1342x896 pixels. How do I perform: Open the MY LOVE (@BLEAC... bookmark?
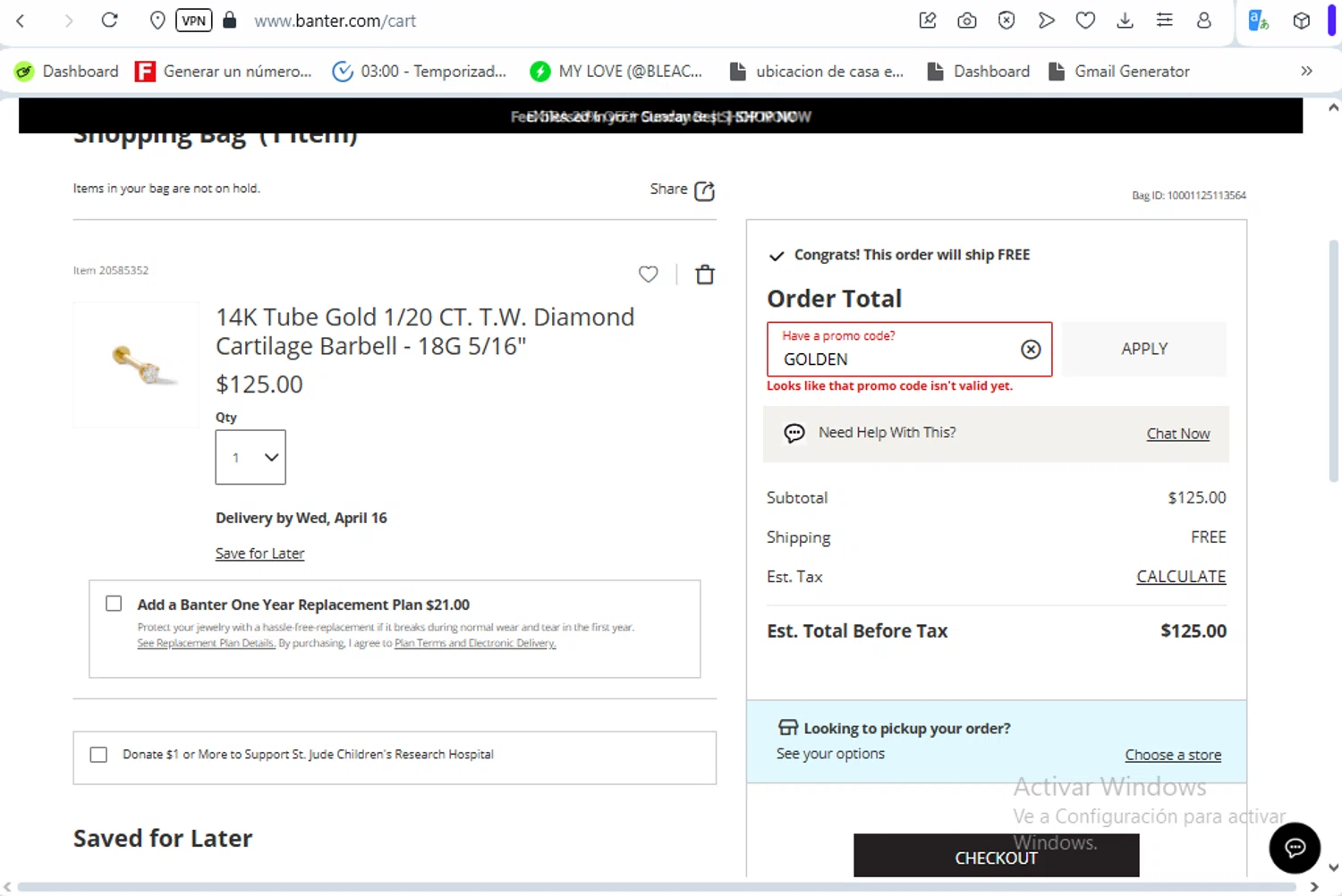(x=616, y=72)
